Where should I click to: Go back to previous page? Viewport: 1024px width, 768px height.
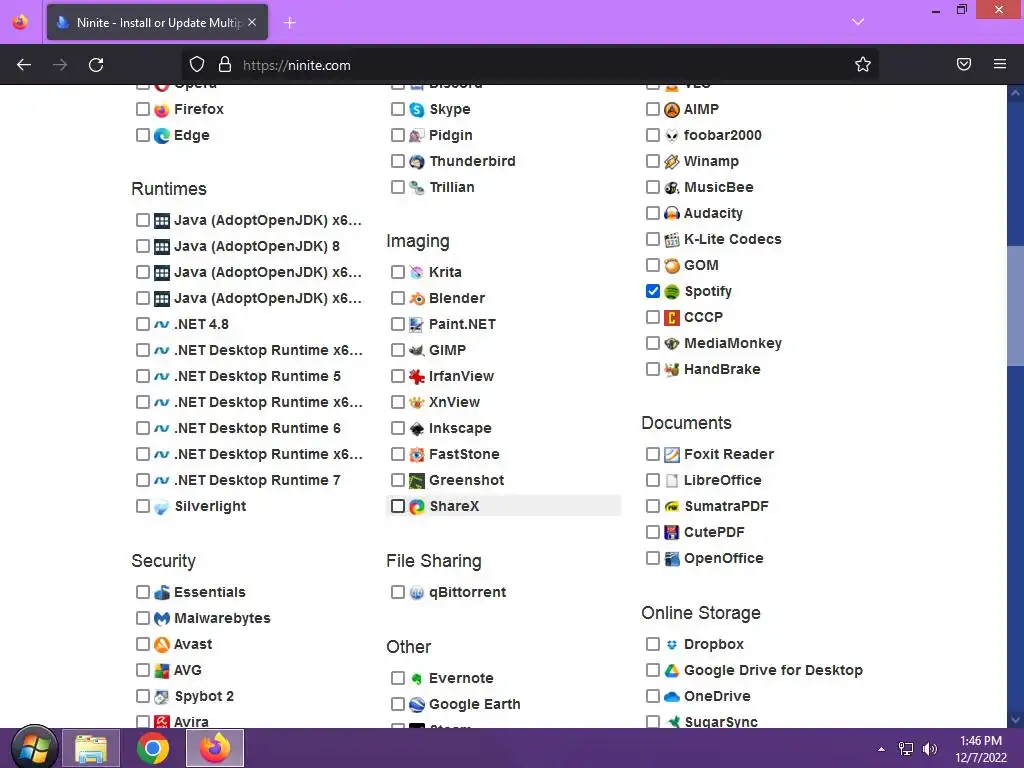click(x=24, y=65)
